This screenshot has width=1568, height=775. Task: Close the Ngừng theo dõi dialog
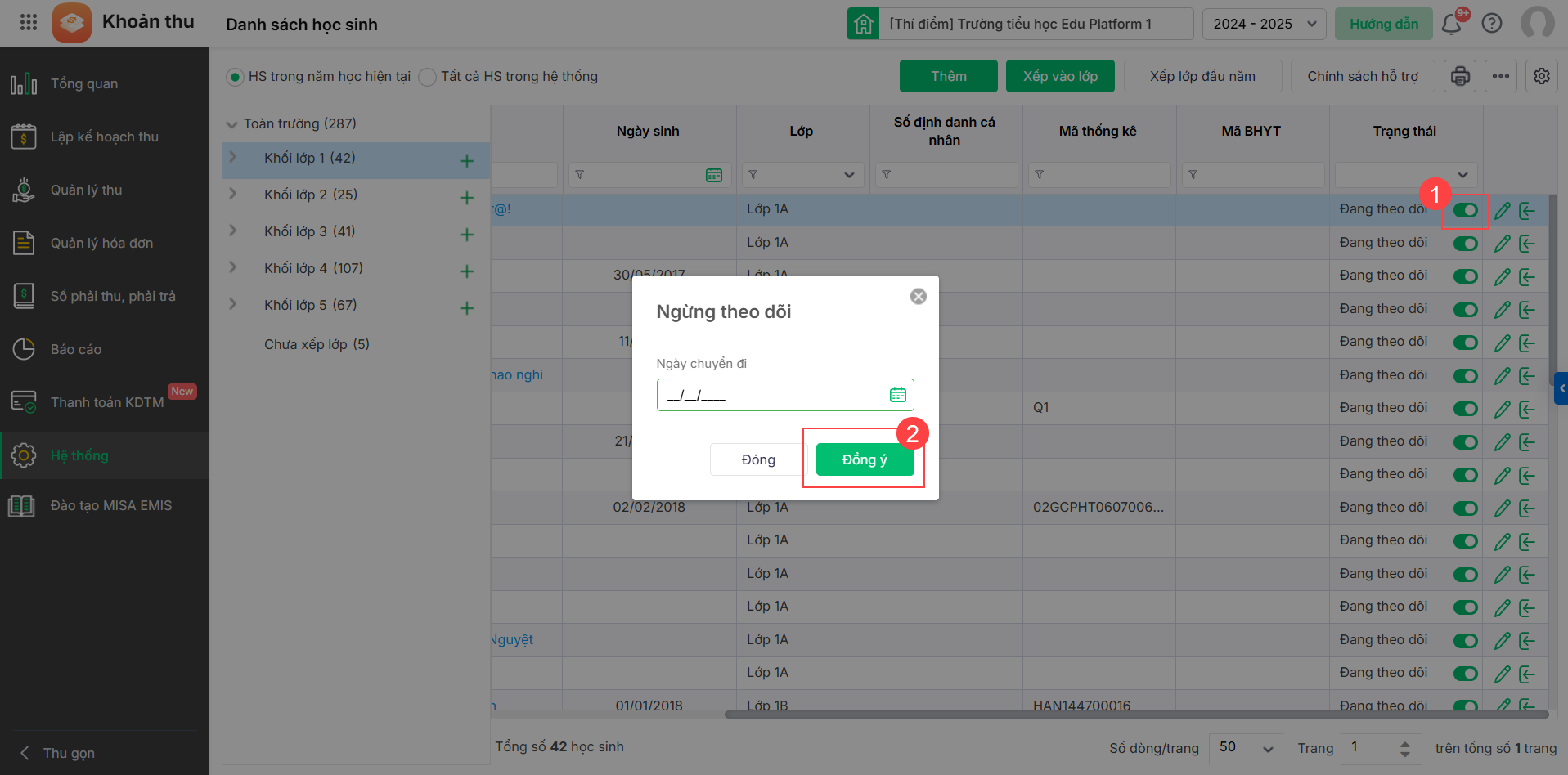pyautogui.click(x=918, y=296)
